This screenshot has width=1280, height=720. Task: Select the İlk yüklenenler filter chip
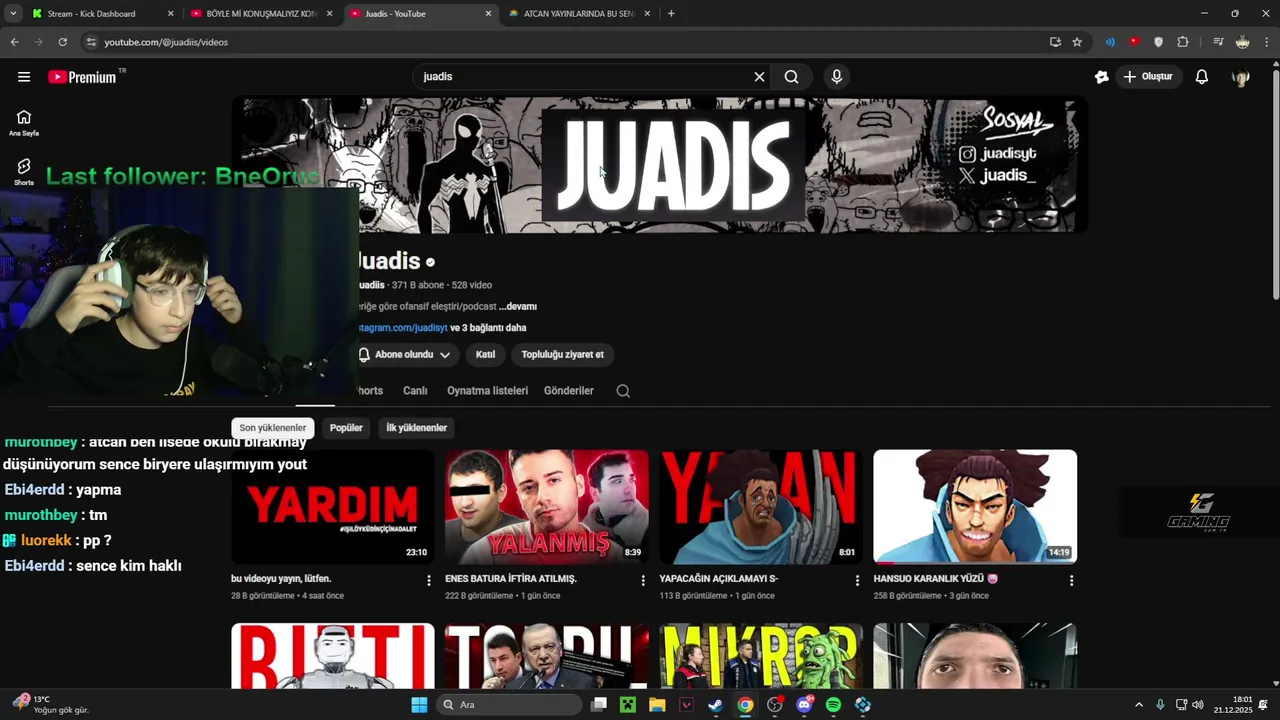(x=417, y=428)
